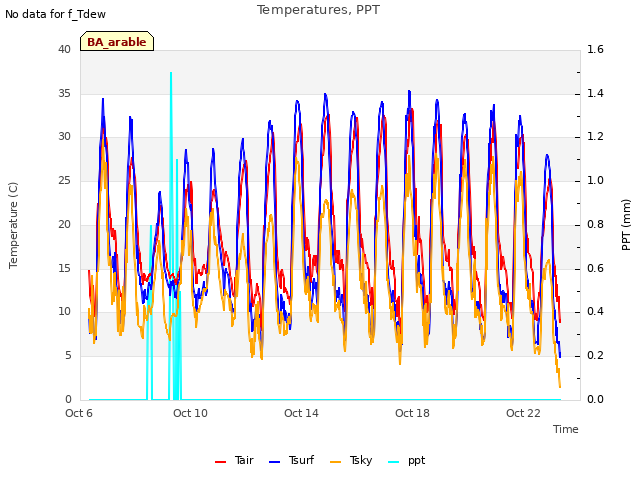The width and height of the screenshot is (640, 480).
Task: Click the BA_arable site label
Action: (117, 42)
